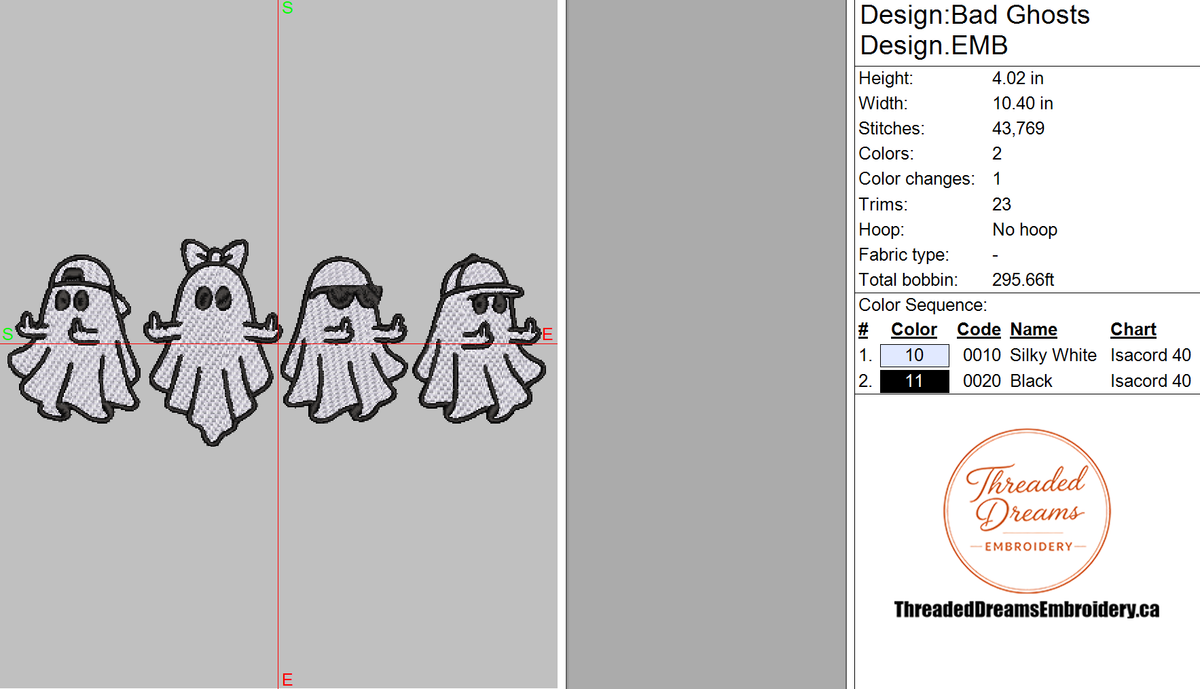The height and width of the screenshot is (689, 1200).
Task: Click the Silky White color swatch 10
Action: [x=914, y=355]
